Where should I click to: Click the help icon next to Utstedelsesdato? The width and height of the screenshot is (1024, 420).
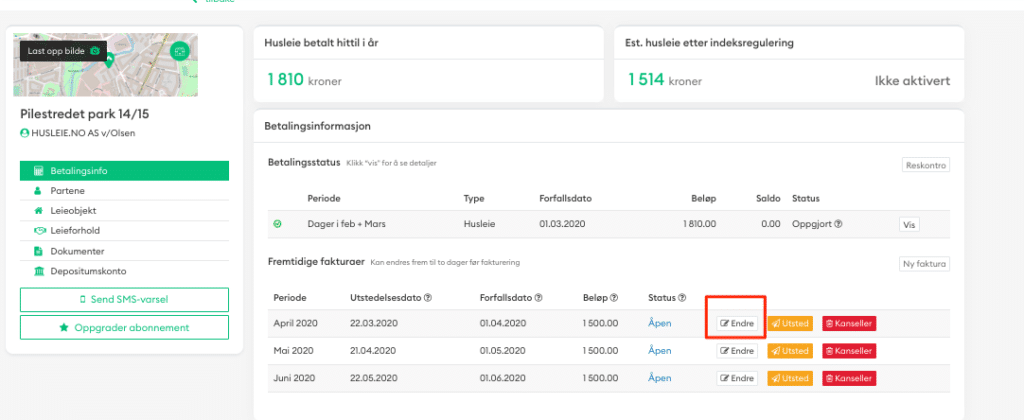point(428,298)
